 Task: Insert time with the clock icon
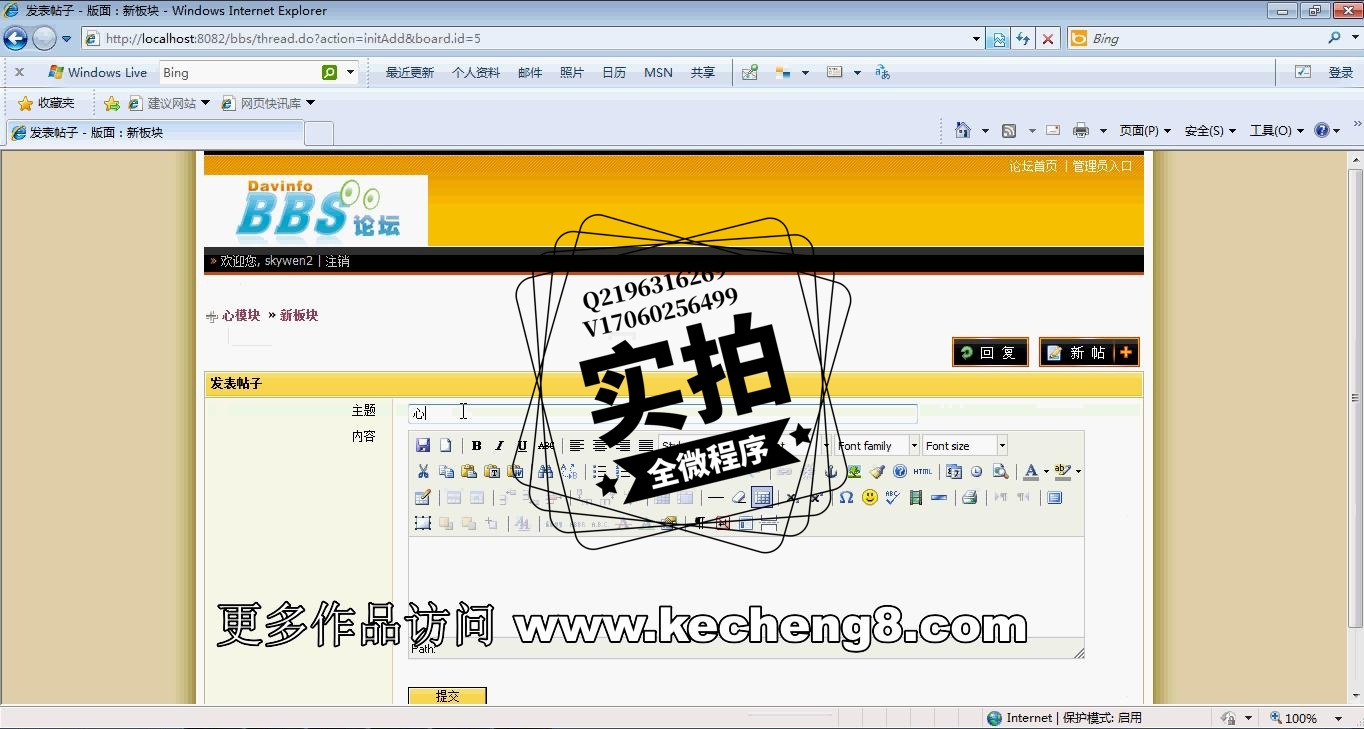tap(977, 472)
